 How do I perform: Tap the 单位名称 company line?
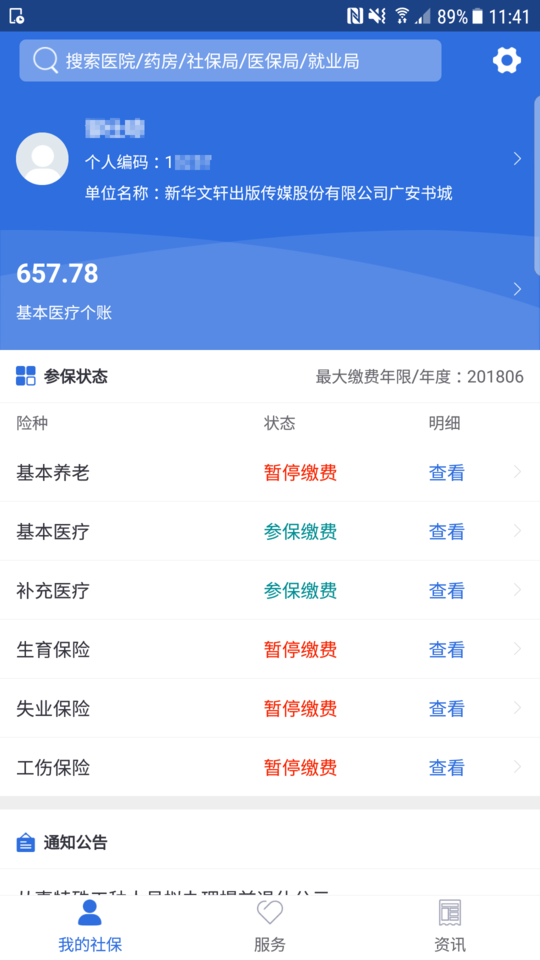click(x=269, y=193)
